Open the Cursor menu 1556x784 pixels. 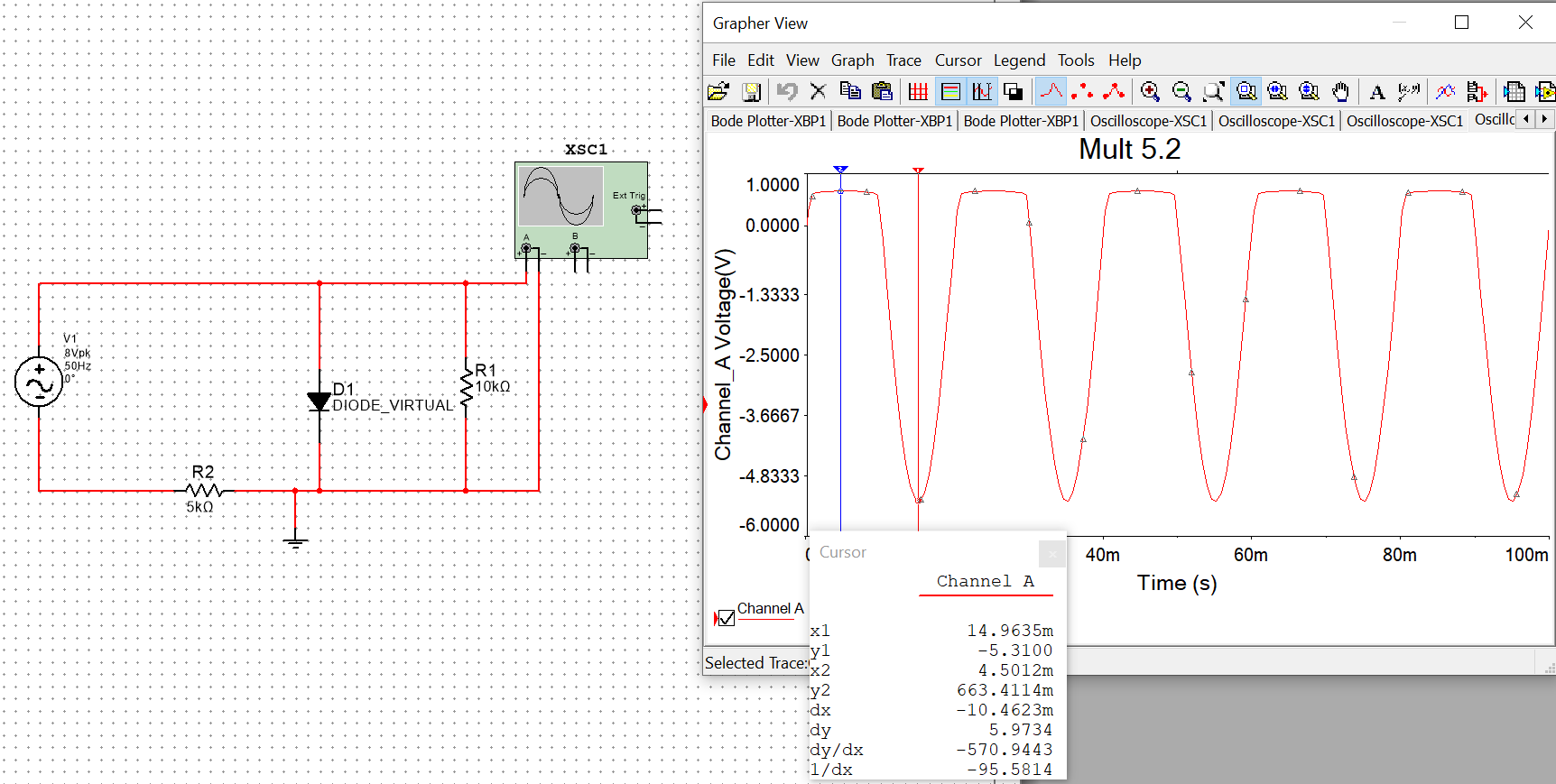(x=958, y=60)
